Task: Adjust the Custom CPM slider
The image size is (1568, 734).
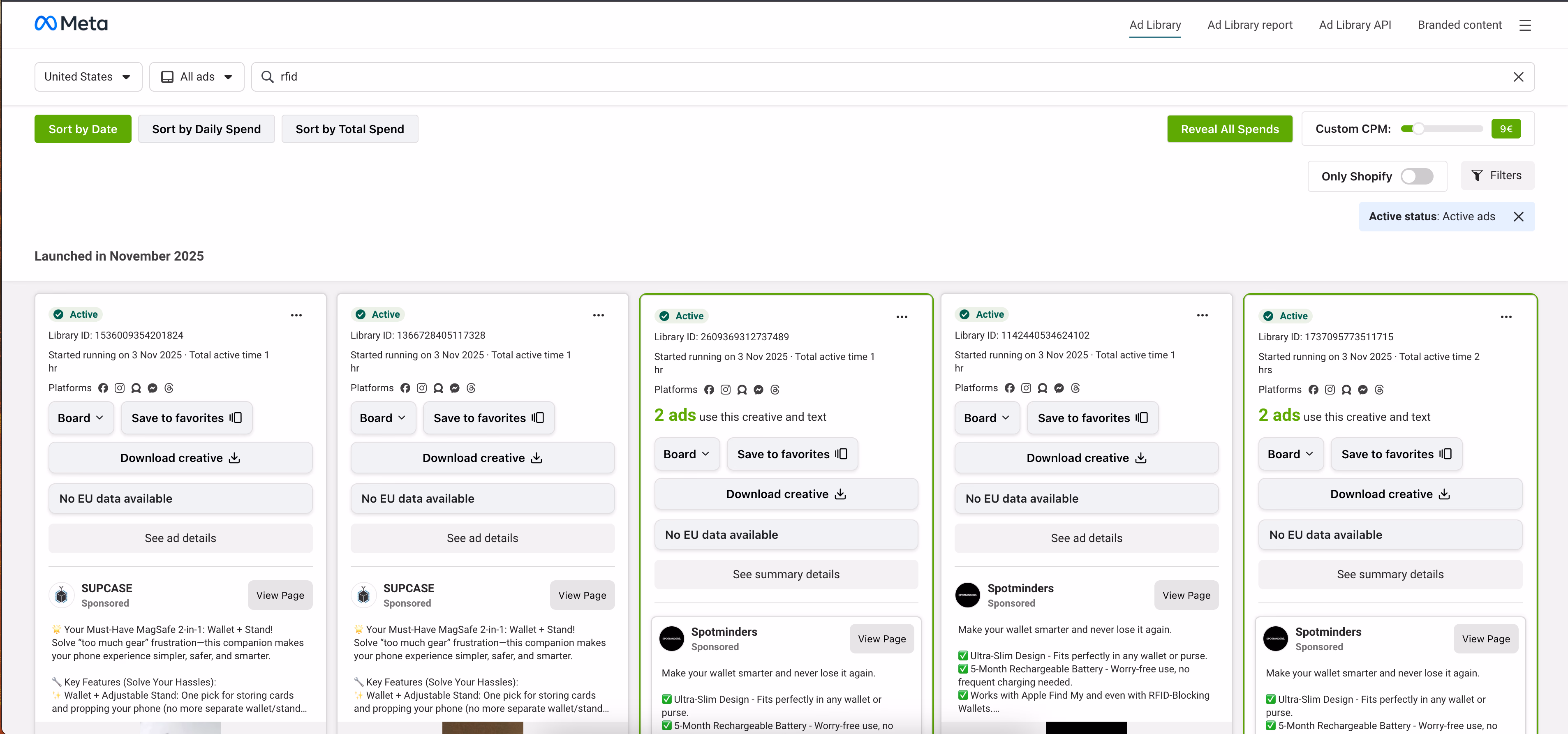Action: 1419,128
